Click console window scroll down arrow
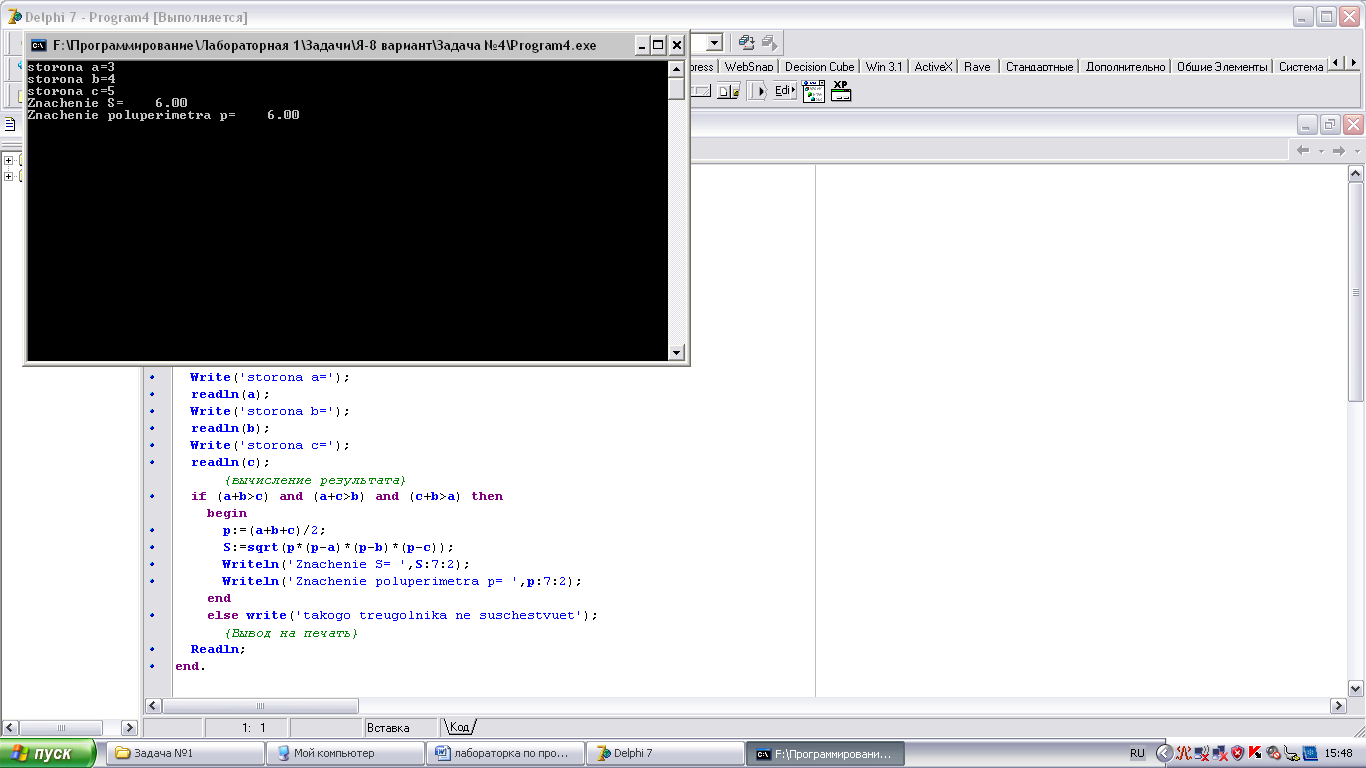Image resolution: width=1366 pixels, height=768 pixels. point(677,352)
